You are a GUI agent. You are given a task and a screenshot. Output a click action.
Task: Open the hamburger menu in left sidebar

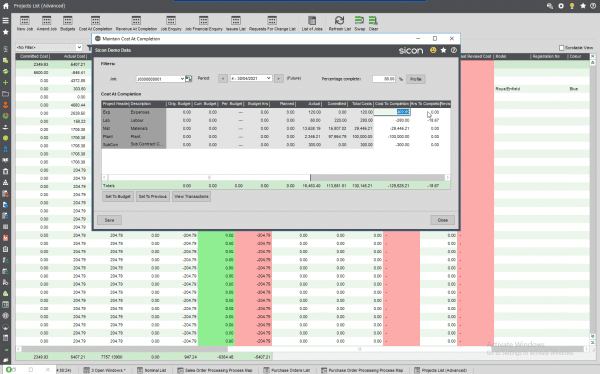5,20
